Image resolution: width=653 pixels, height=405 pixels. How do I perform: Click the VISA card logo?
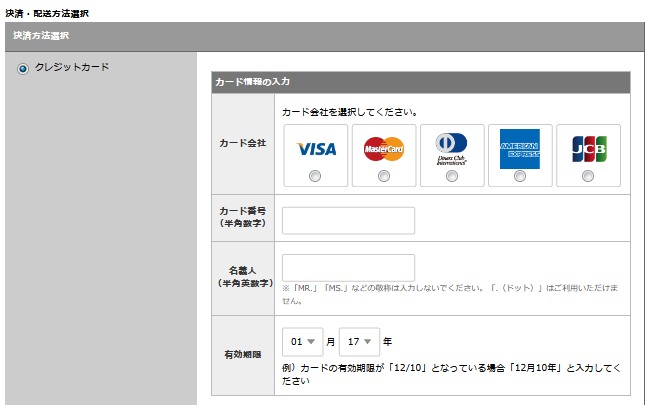(316, 149)
